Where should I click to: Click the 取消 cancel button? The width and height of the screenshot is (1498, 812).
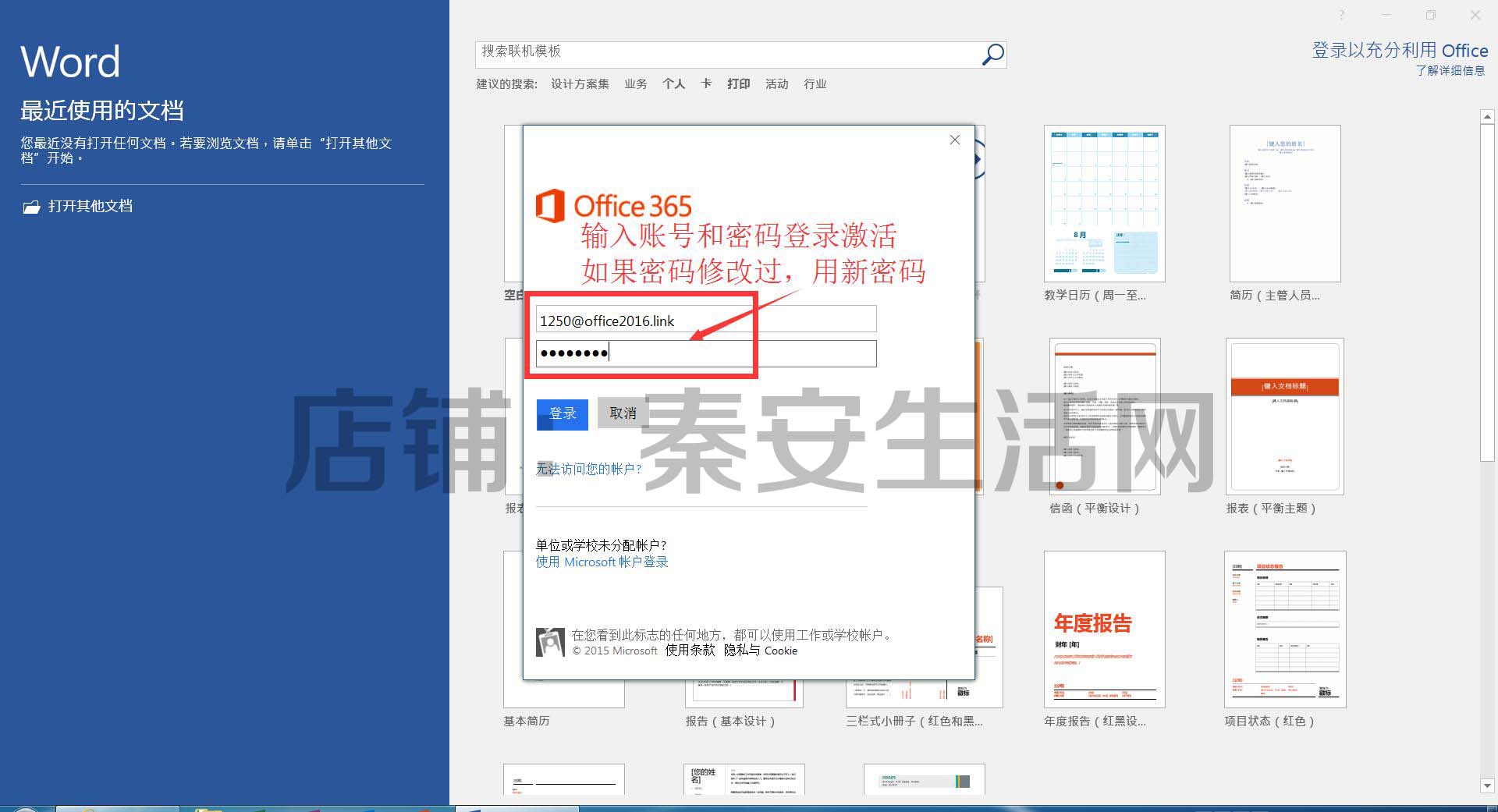(623, 413)
